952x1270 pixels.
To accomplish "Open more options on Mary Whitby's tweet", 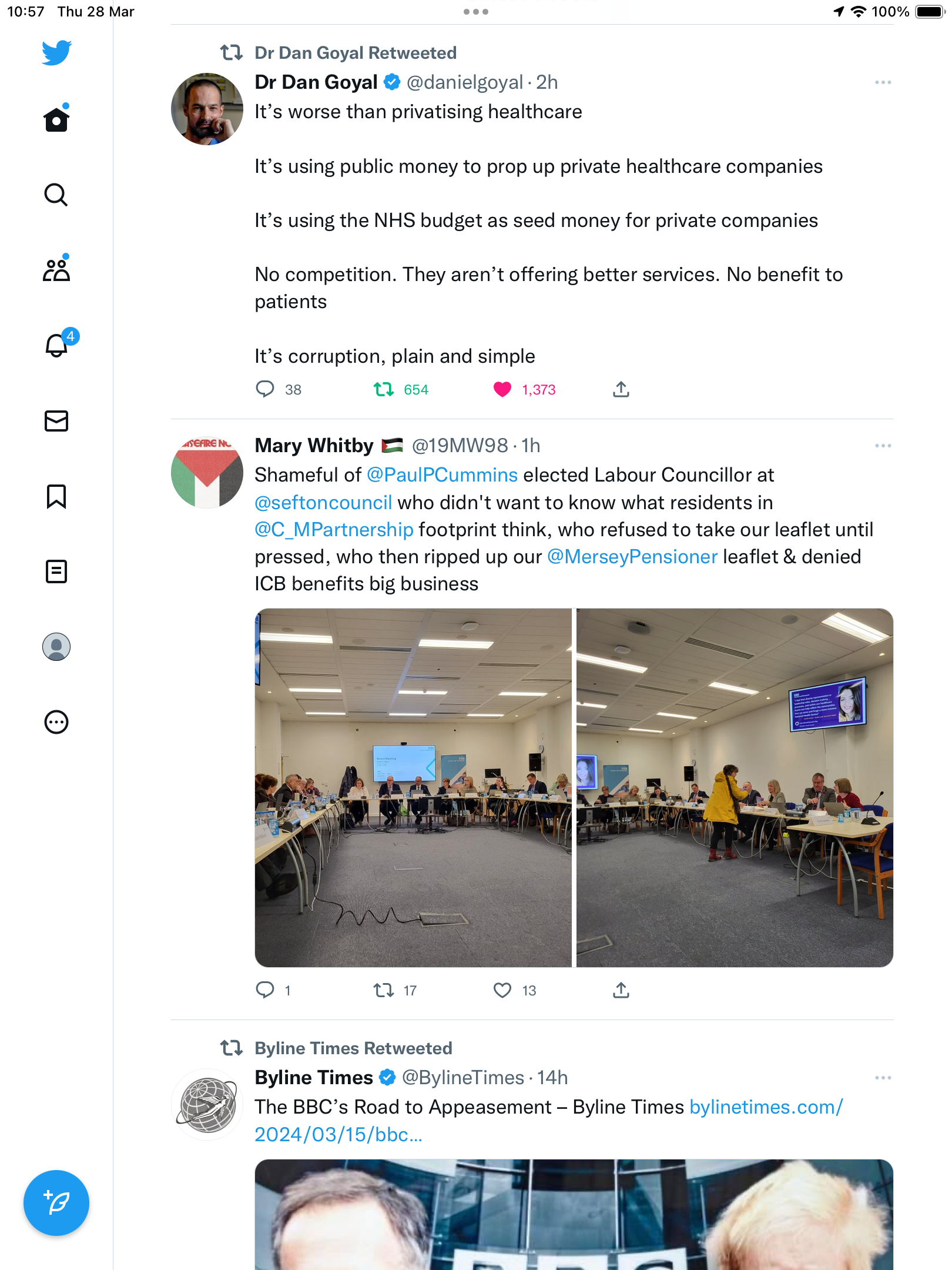I will tap(883, 446).
